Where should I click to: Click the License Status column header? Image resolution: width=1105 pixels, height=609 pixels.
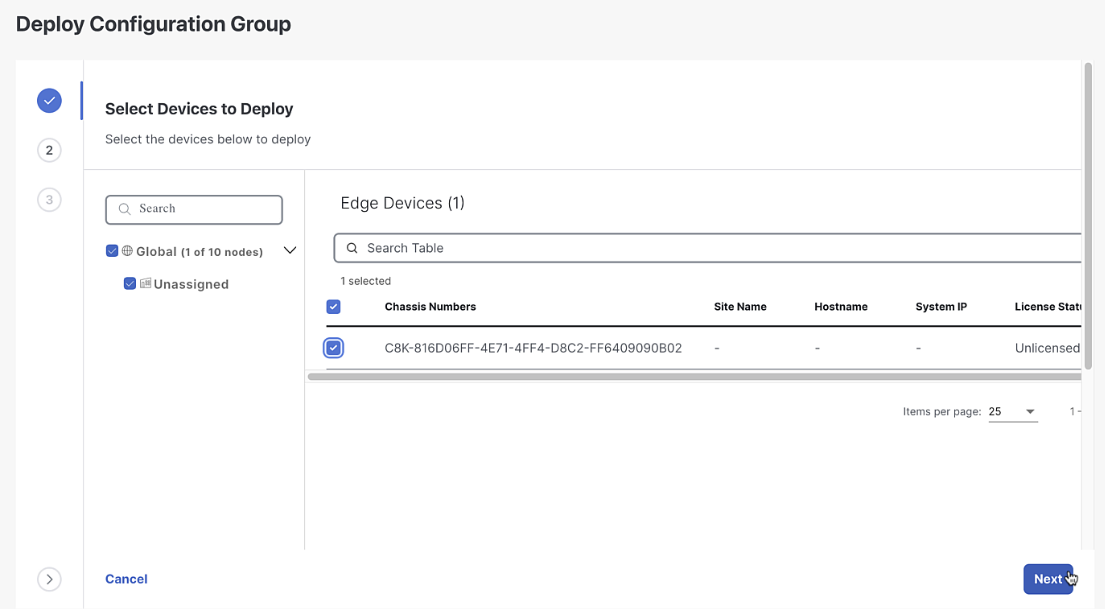point(1048,307)
